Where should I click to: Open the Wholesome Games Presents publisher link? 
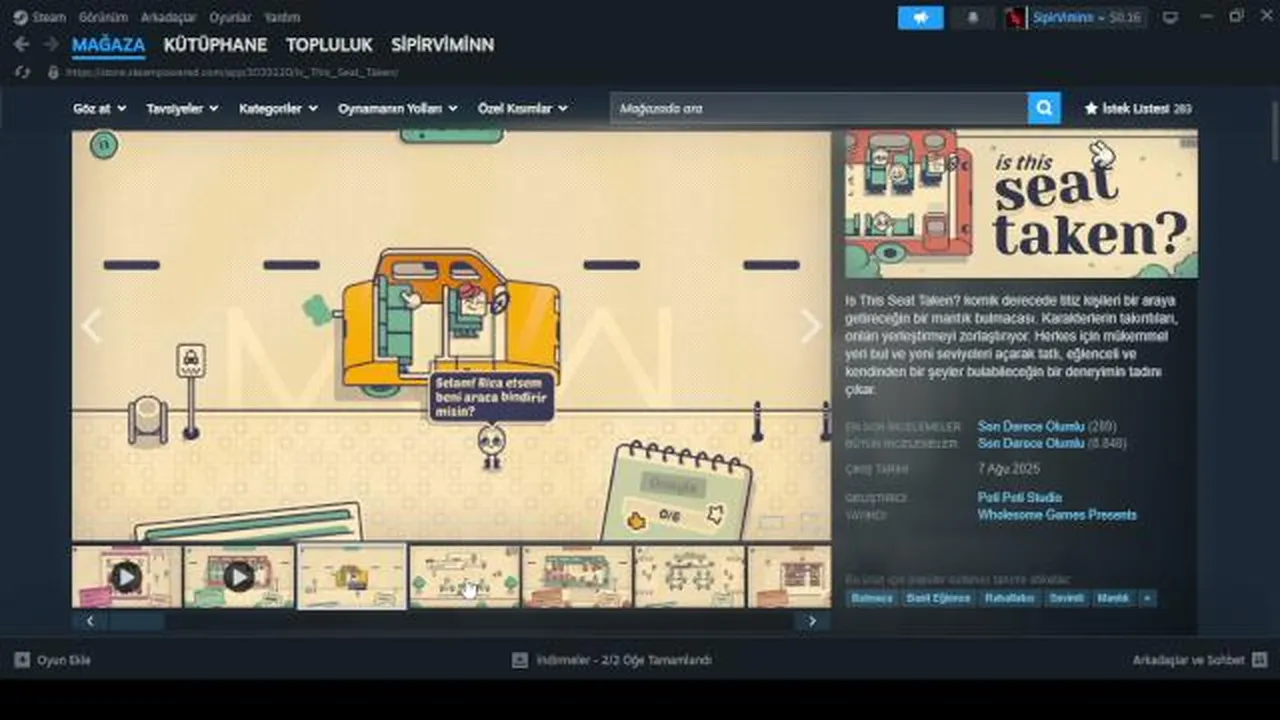(1057, 515)
